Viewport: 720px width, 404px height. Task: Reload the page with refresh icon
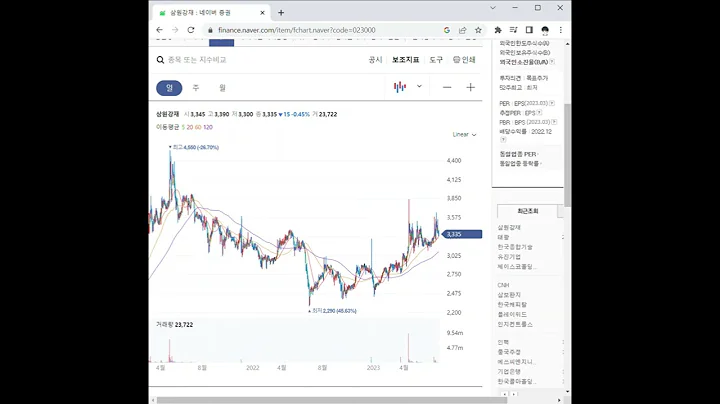(191, 30)
